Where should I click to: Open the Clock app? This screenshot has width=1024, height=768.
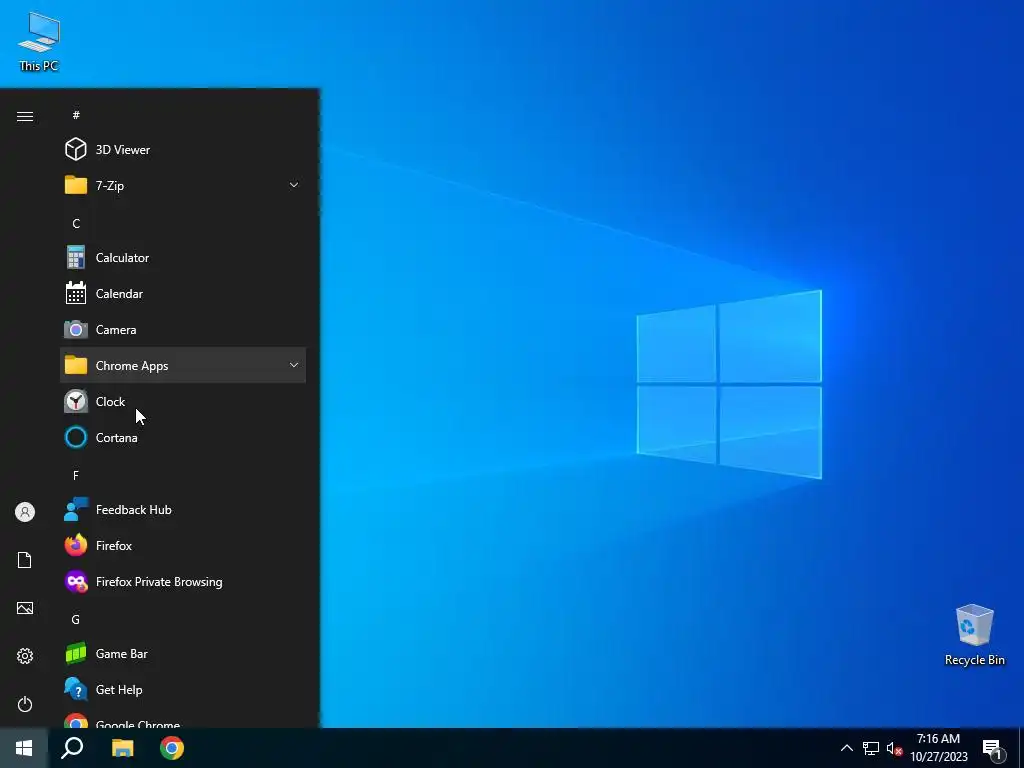pyautogui.click(x=183, y=401)
